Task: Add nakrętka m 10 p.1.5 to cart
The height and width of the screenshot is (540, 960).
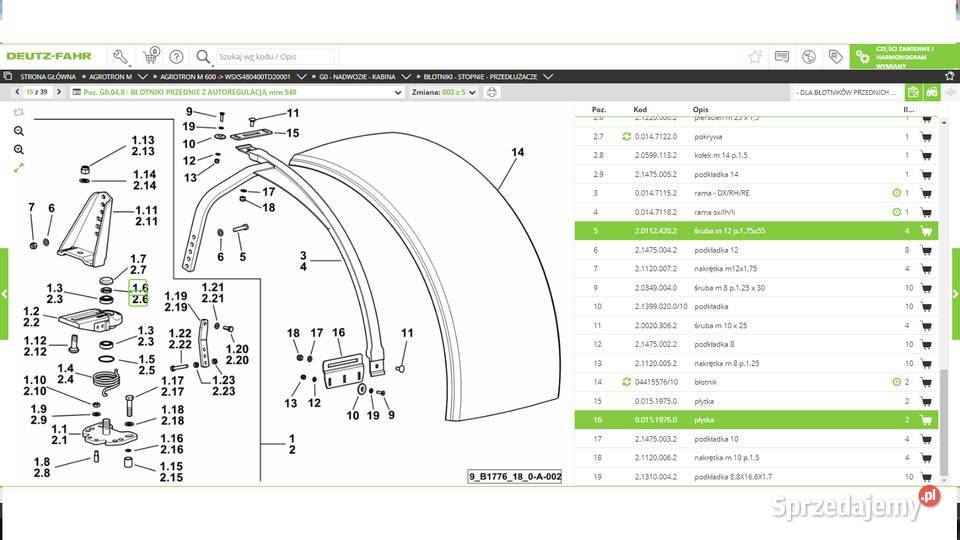Action: click(x=926, y=458)
